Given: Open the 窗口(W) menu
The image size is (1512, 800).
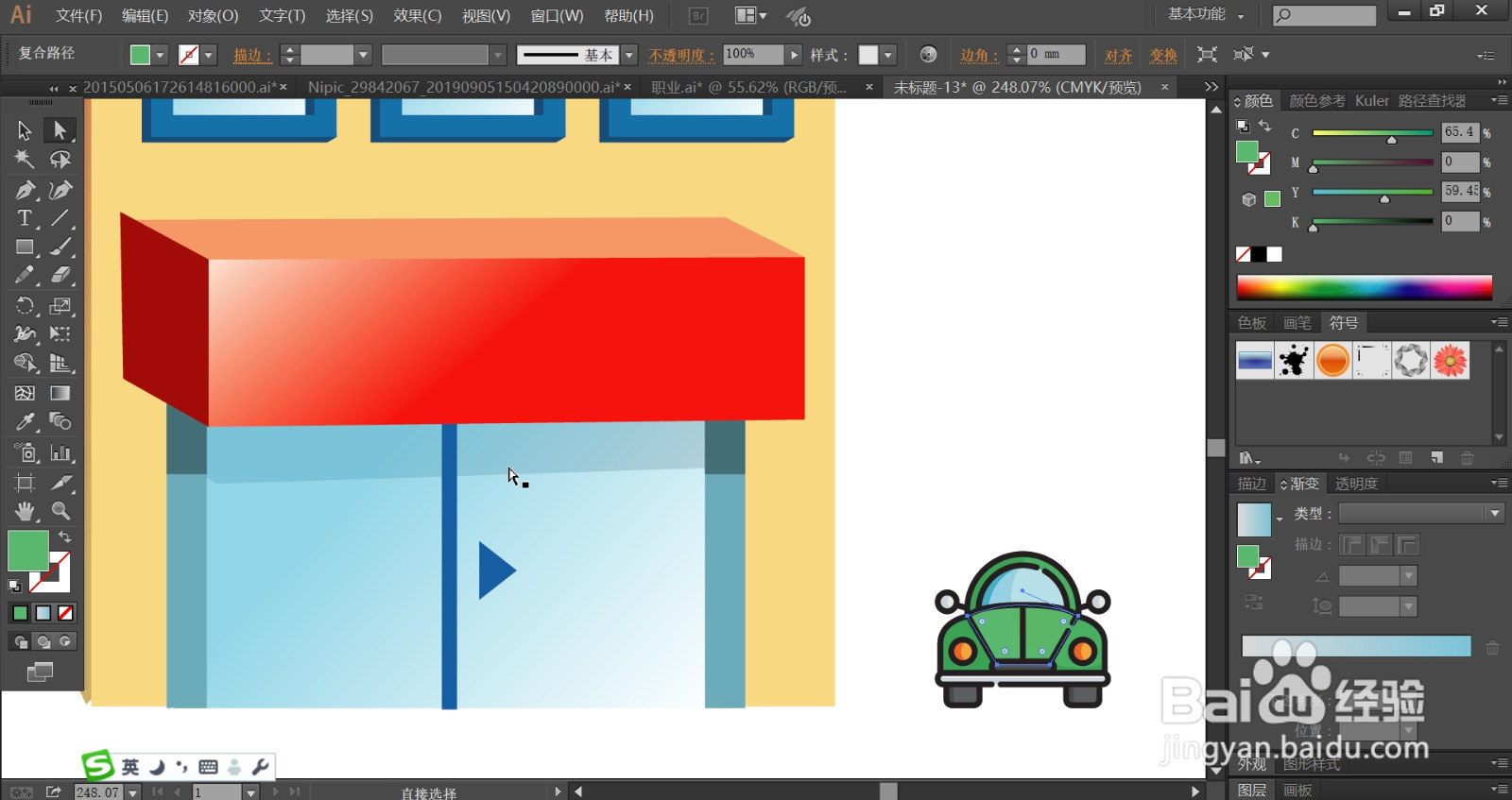Looking at the screenshot, I should coord(557,16).
